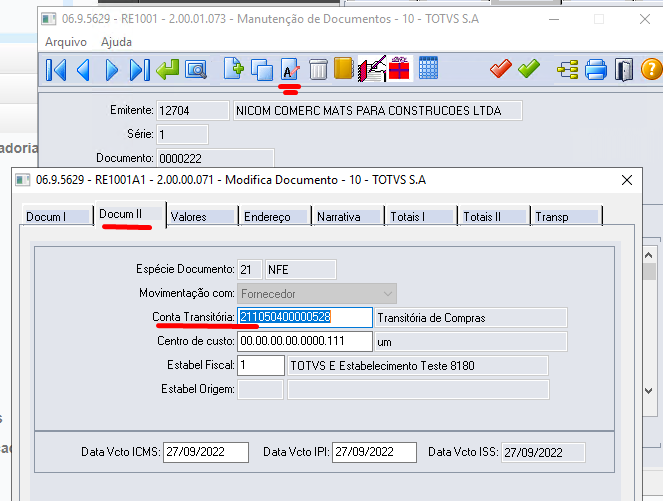Click the Documento 0000222 field
Viewport: 663px width, 501px height.
[x=215, y=158]
